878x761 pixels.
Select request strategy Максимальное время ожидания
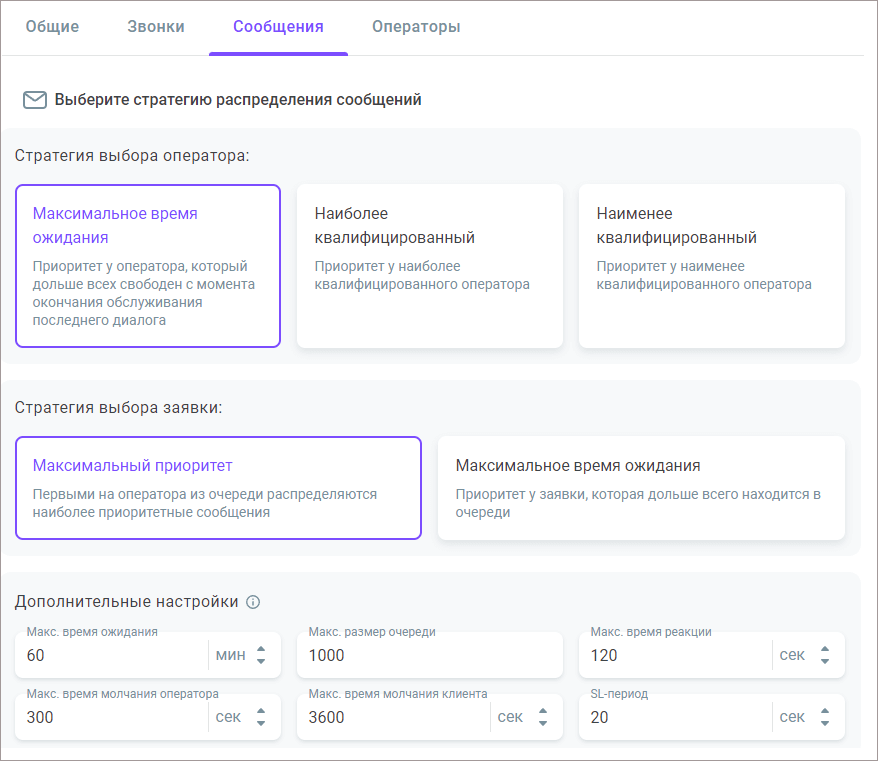click(x=641, y=488)
